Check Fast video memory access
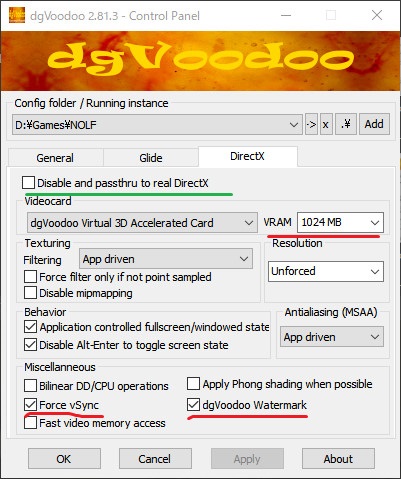Viewport: 401px width, 479px height. tap(30, 423)
